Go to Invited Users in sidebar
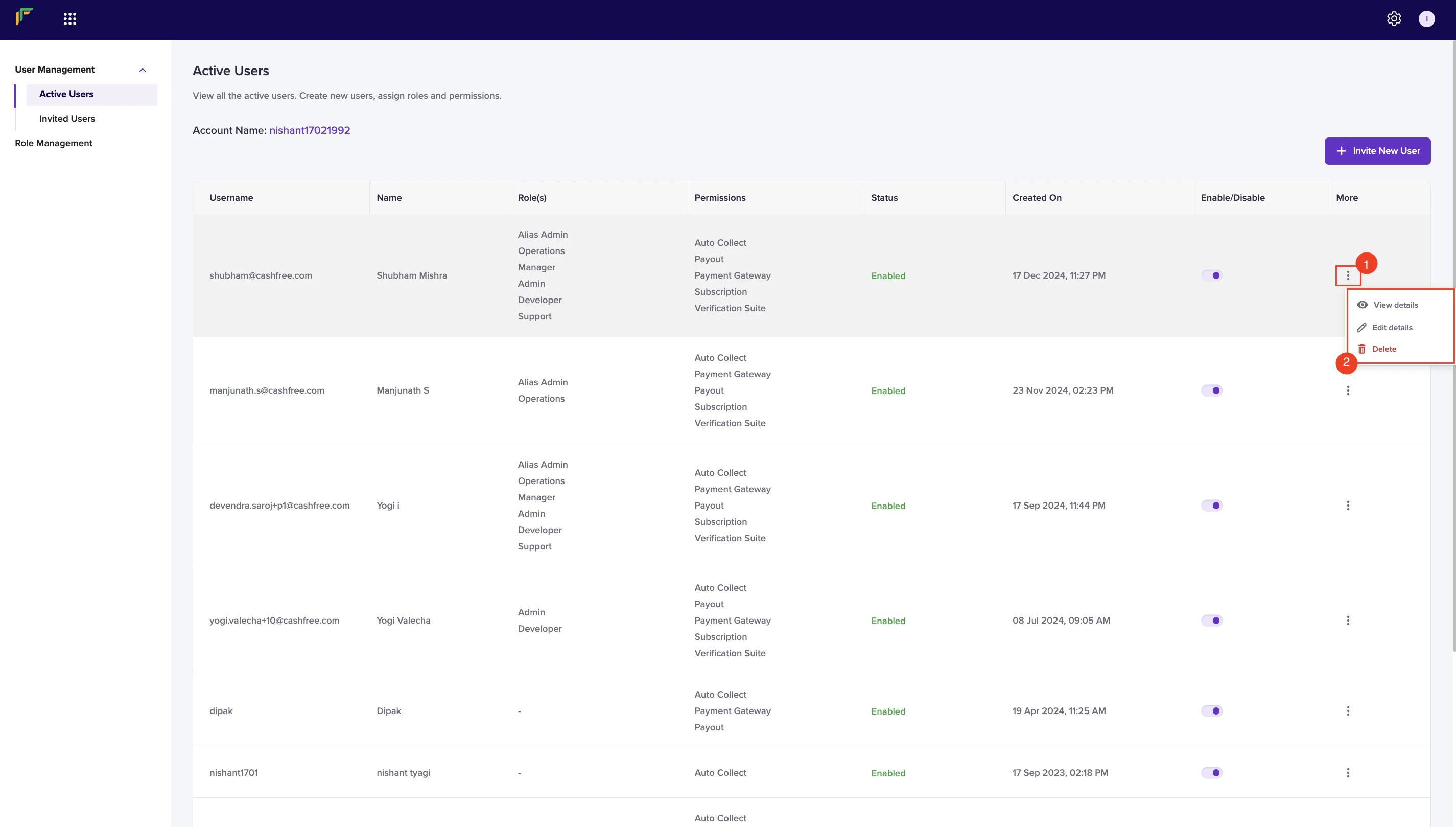 coord(67,119)
